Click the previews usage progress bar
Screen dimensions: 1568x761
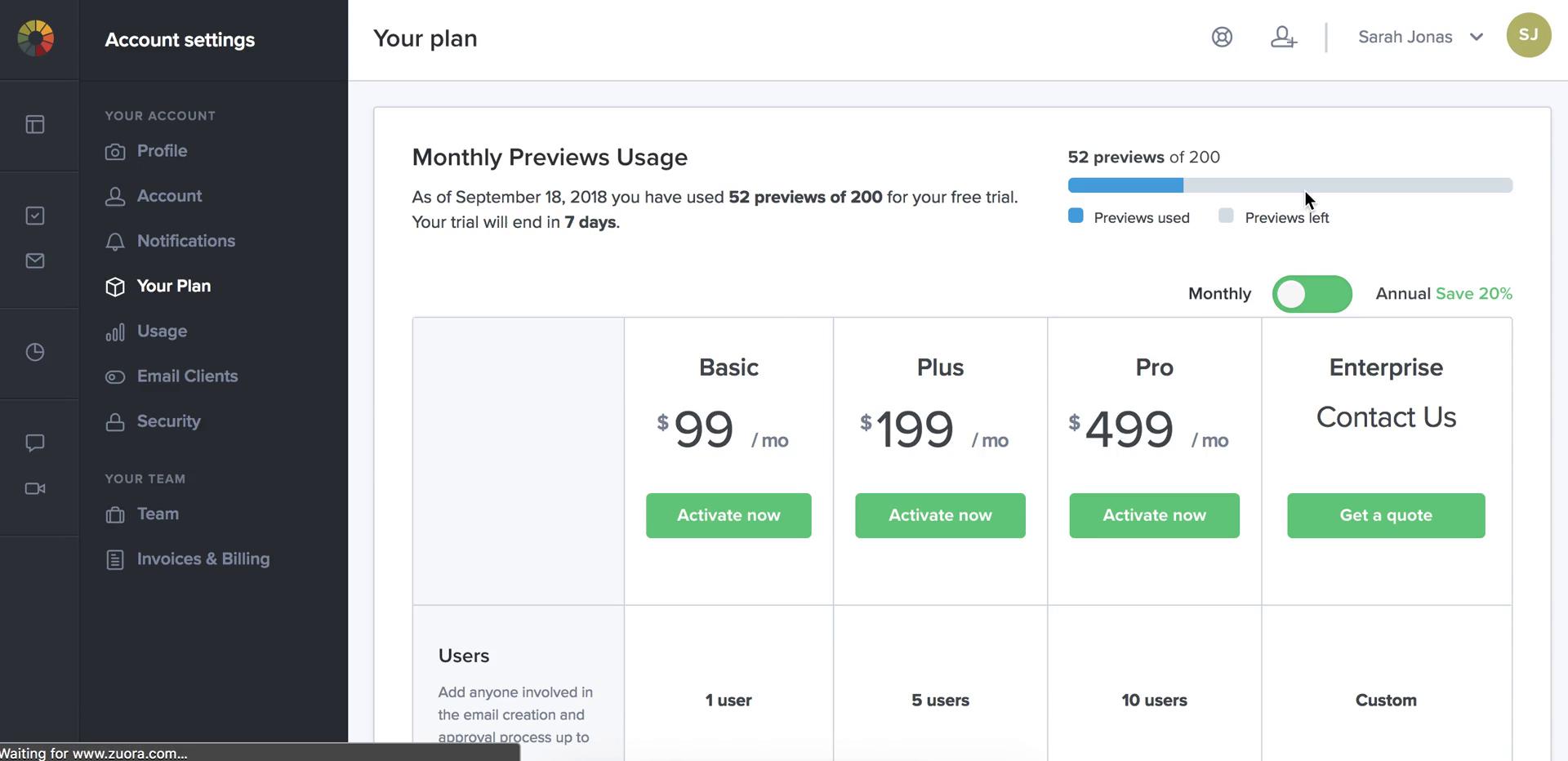(x=1290, y=185)
